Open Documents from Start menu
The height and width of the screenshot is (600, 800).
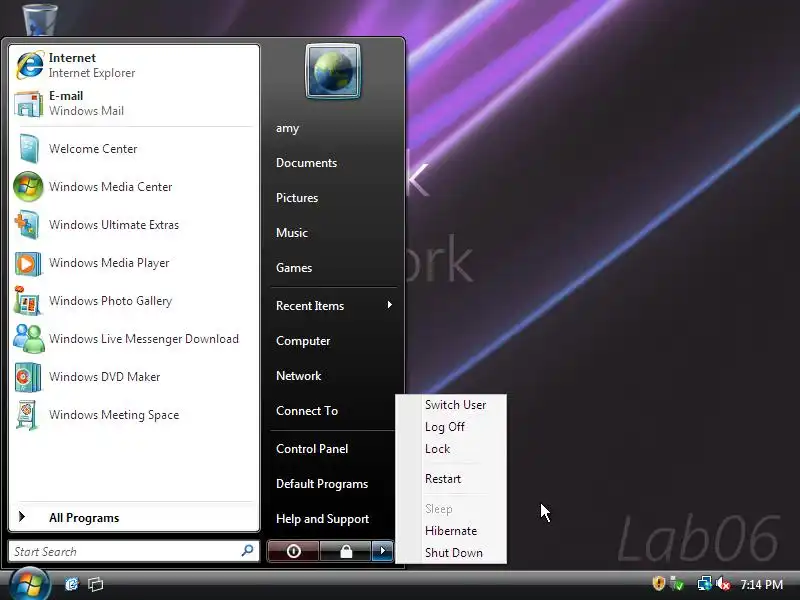(x=306, y=163)
